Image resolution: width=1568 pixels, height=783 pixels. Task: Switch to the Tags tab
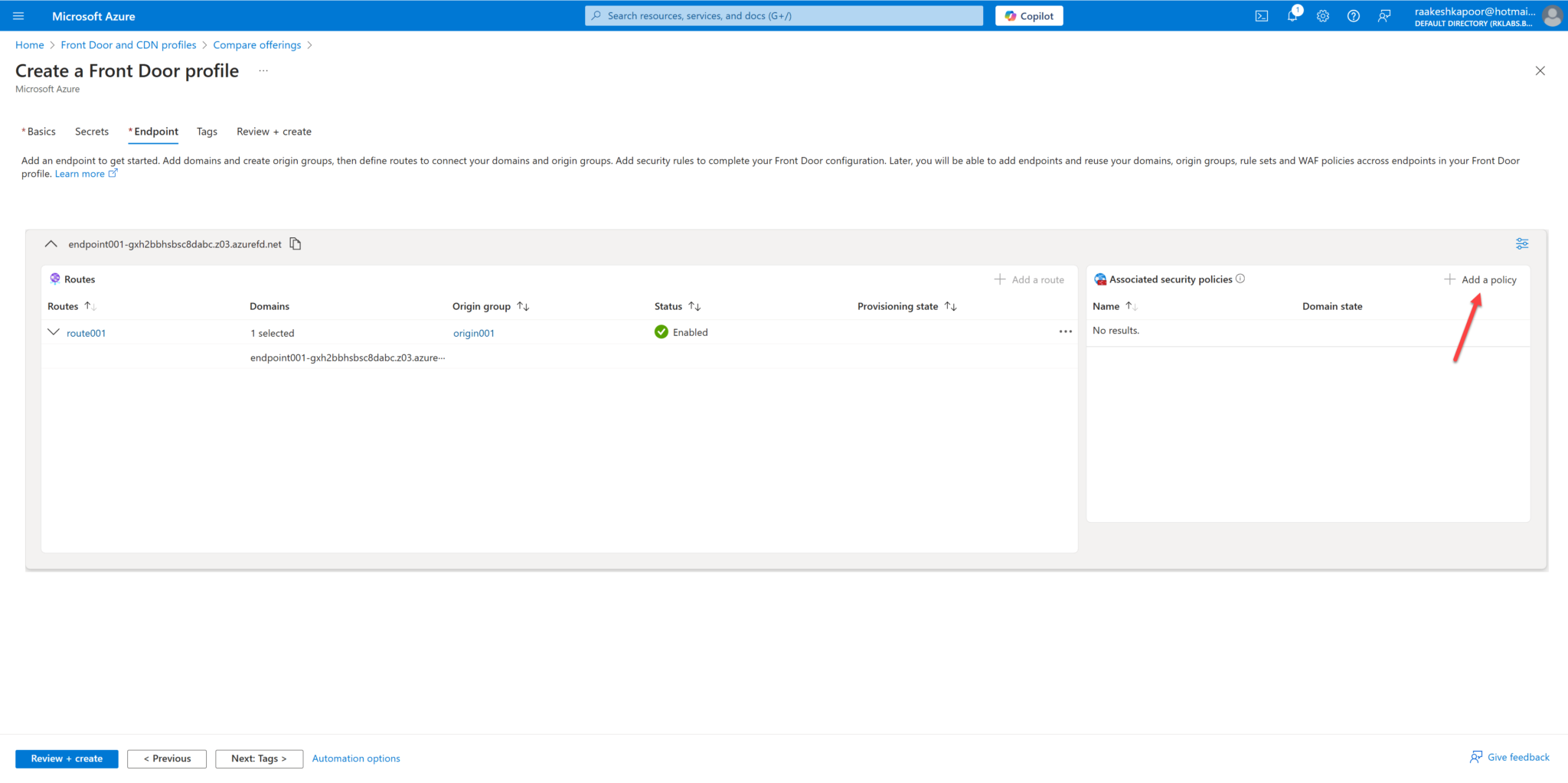click(207, 131)
